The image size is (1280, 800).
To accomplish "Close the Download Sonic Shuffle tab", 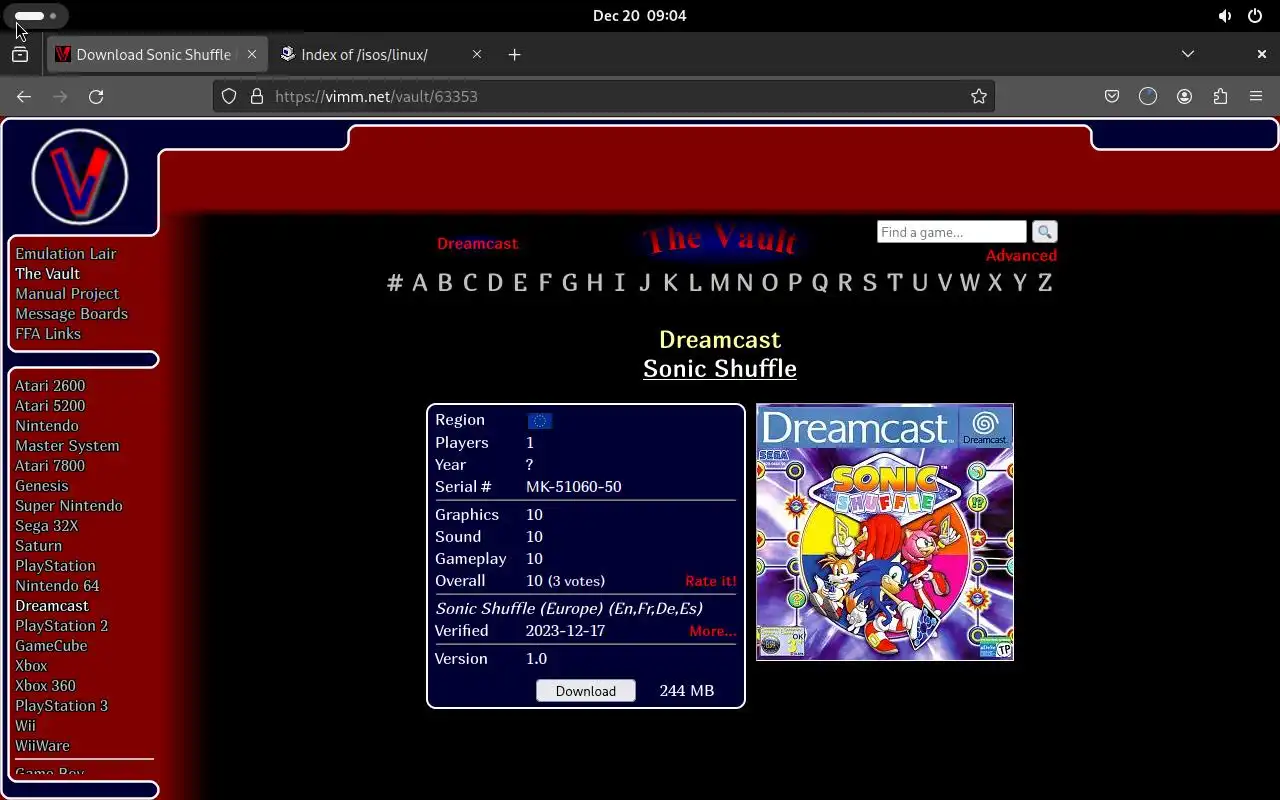I will pos(252,54).
